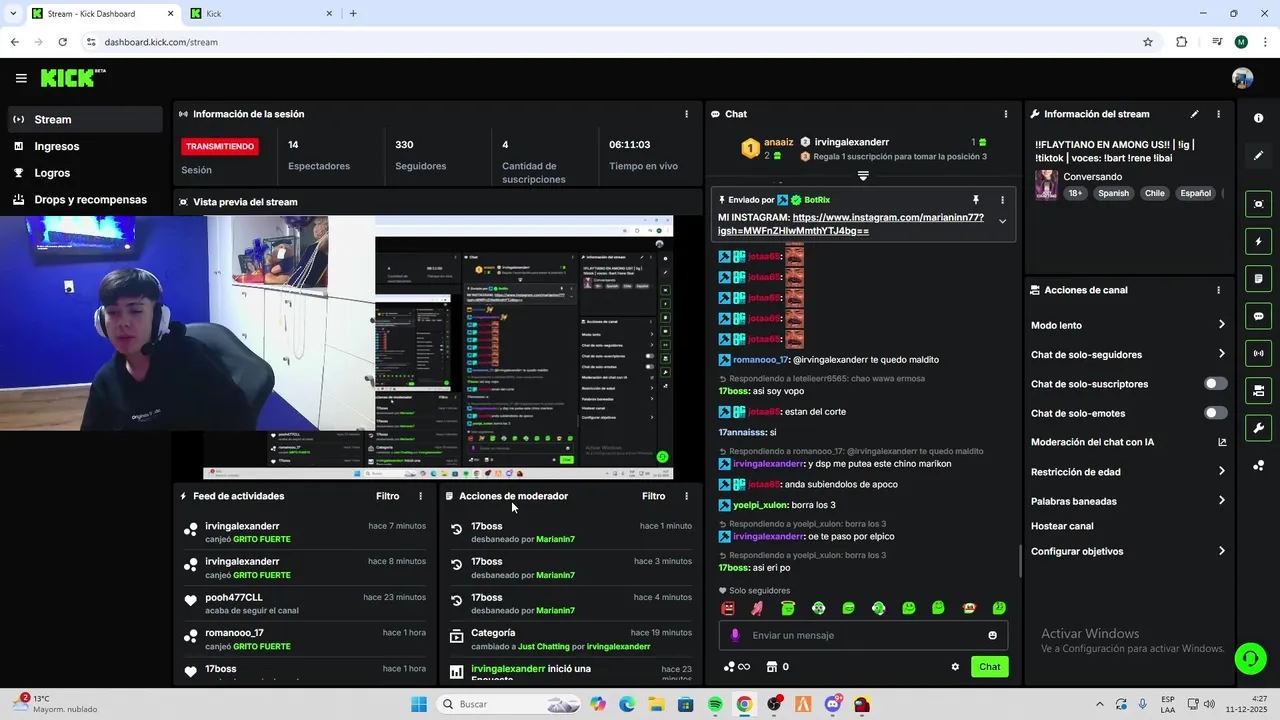The image size is (1280, 720).
Task: Click the broadcast signal icon in right toolbar
Action: click(x=1258, y=353)
